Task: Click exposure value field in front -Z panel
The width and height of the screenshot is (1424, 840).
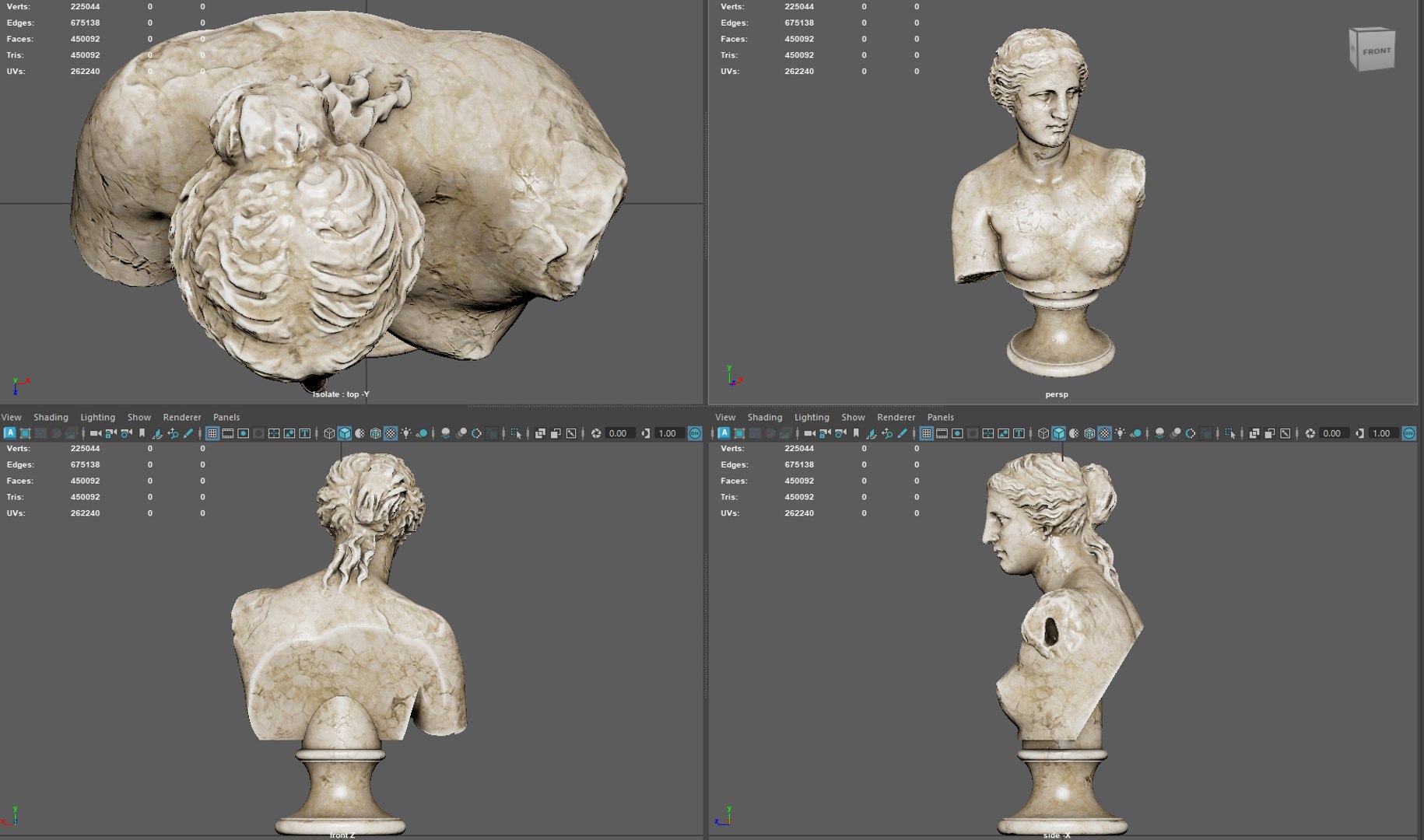Action: coord(620,433)
